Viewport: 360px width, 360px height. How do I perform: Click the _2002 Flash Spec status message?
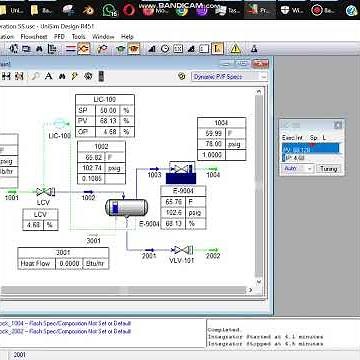[65, 331]
